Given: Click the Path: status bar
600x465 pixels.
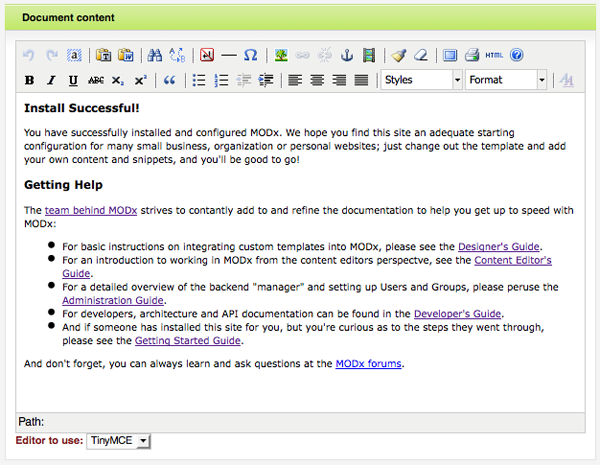Looking at the screenshot, I should [300, 422].
